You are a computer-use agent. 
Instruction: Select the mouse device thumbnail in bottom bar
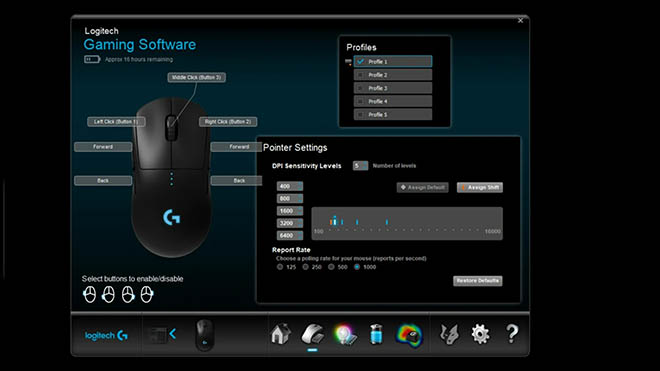pyautogui.click(x=205, y=335)
